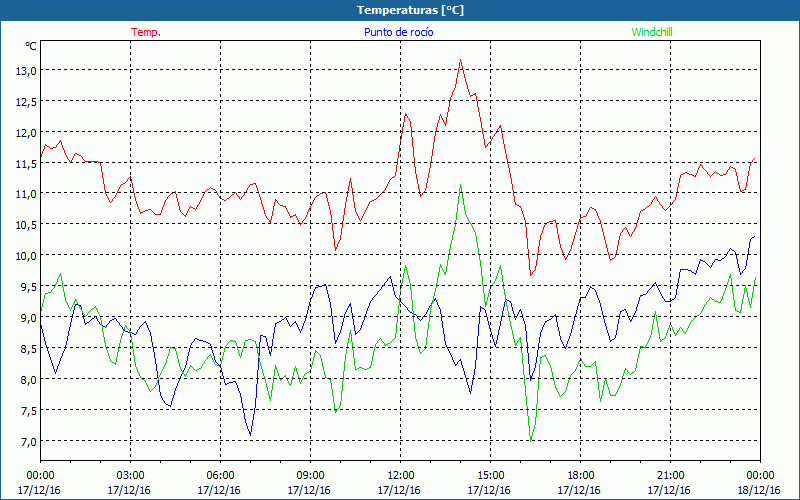The height and width of the screenshot is (500, 800).
Task: Click the 7,5 y-axis value
Action: point(29,410)
